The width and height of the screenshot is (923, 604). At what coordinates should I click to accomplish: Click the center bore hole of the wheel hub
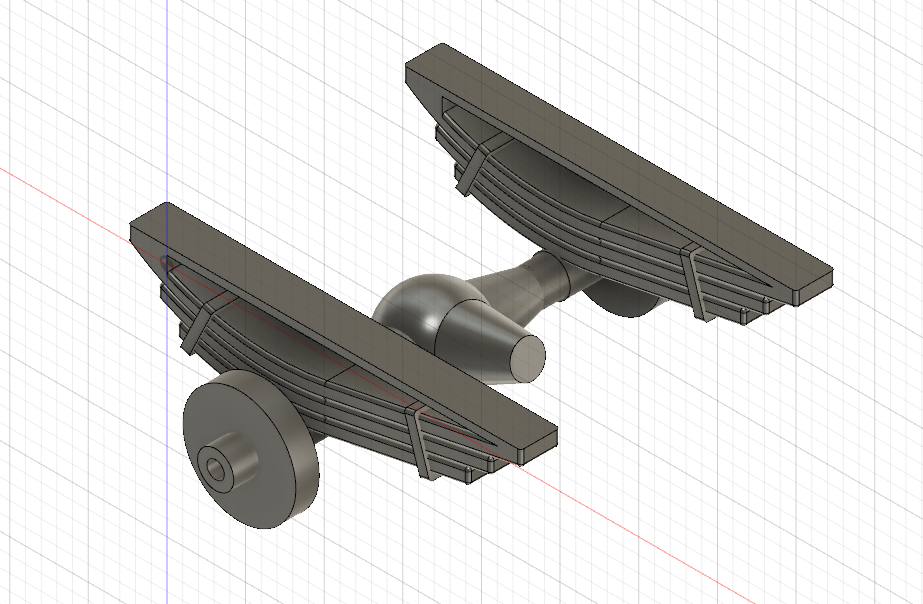point(217,469)
